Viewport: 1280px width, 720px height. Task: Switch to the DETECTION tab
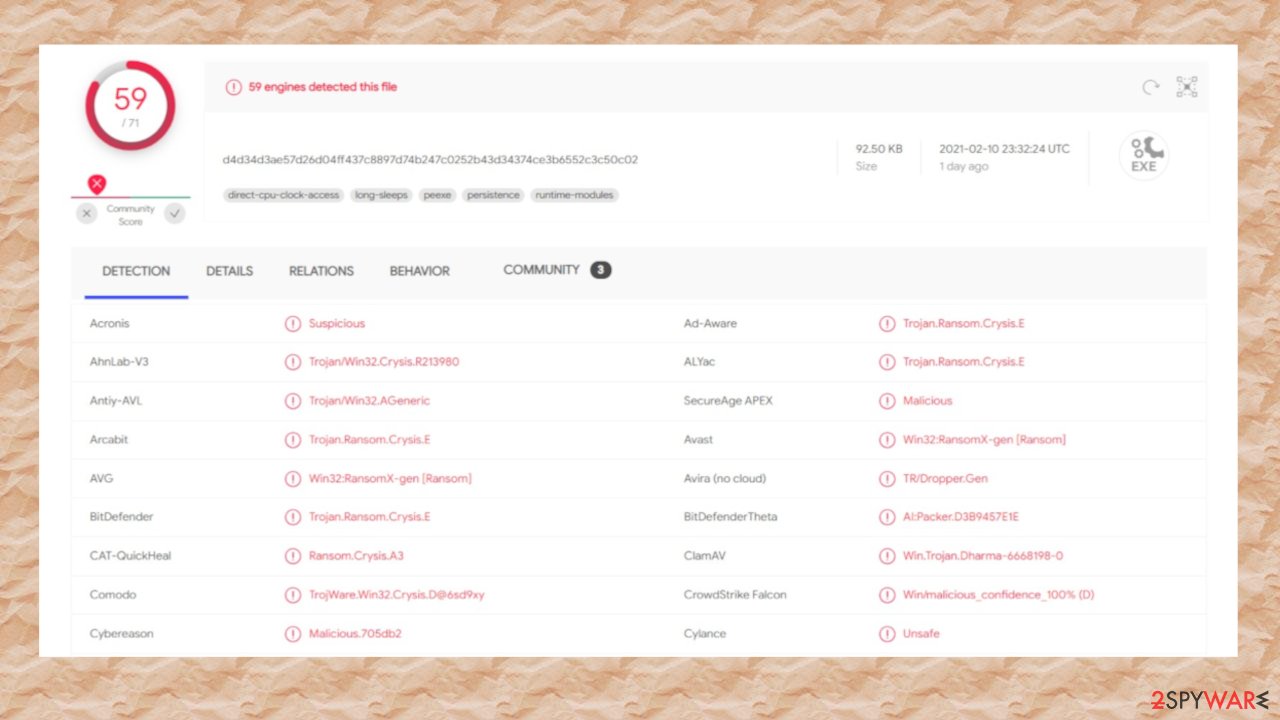click(x=136, y=271)
